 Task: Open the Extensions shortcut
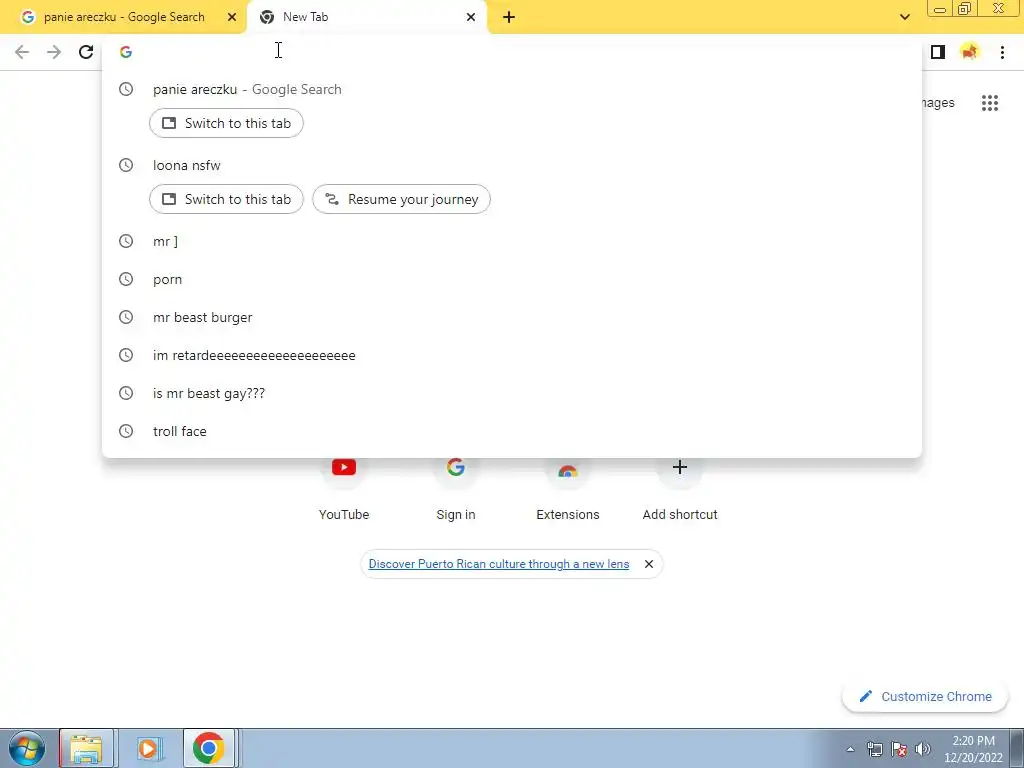(x=568, y=488)
